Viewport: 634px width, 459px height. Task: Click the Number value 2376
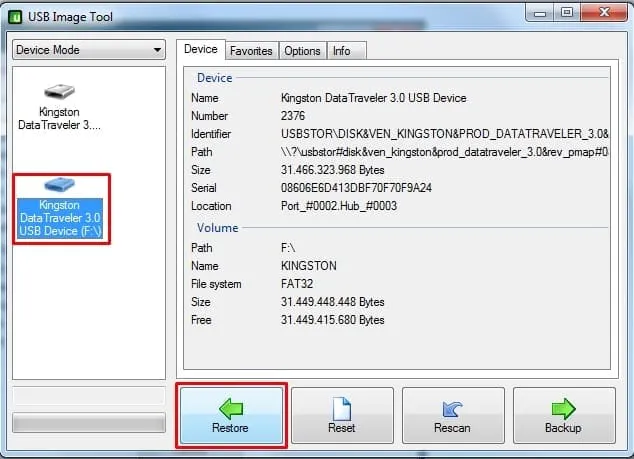293,116
